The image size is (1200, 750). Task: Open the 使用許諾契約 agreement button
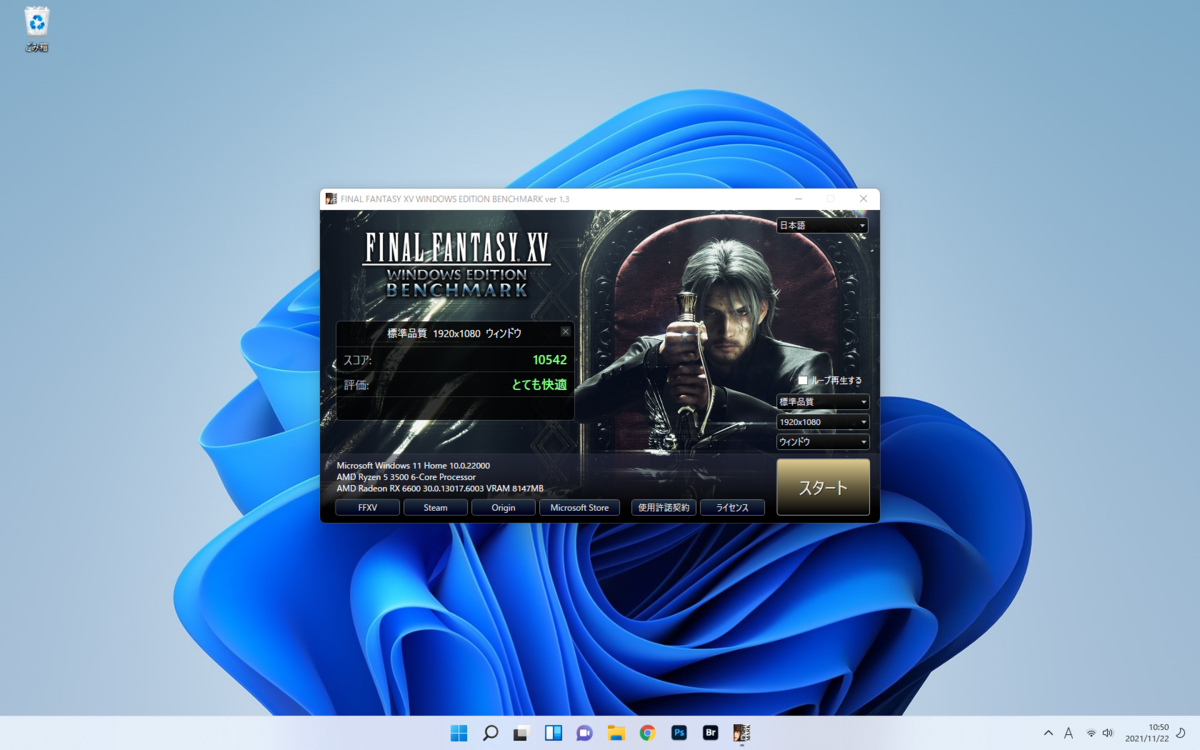click(664, 508)
